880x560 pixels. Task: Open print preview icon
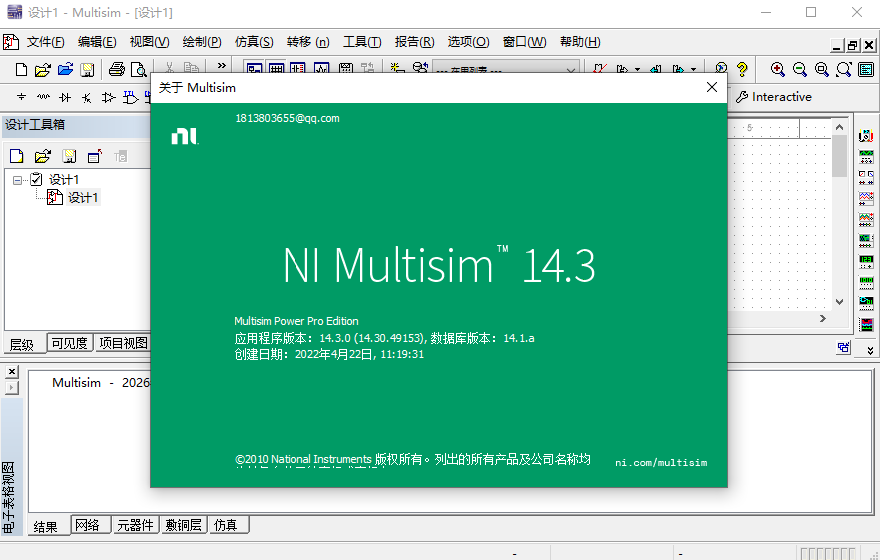coord(138,70)
